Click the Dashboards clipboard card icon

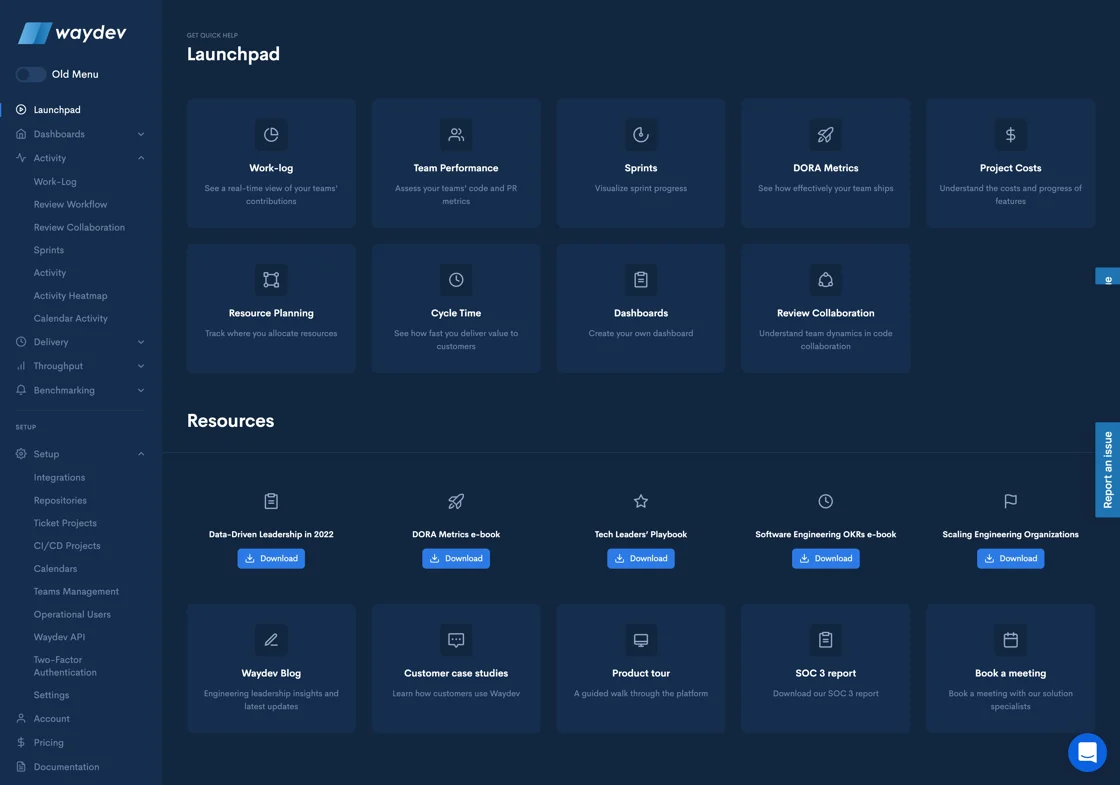point(641,279)
